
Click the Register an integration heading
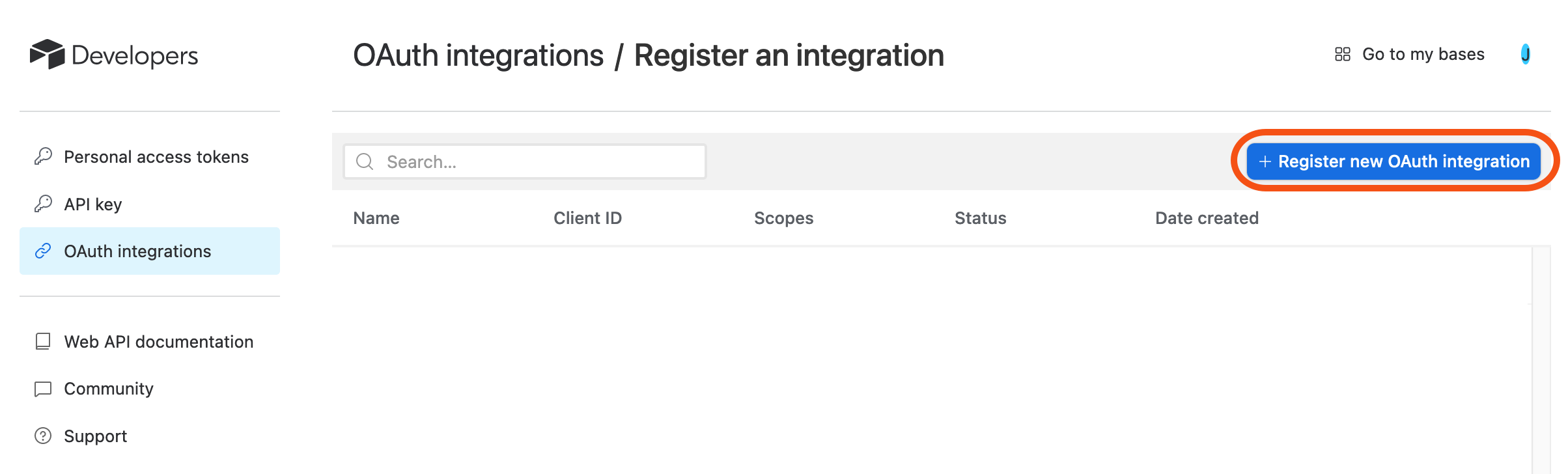789,55
